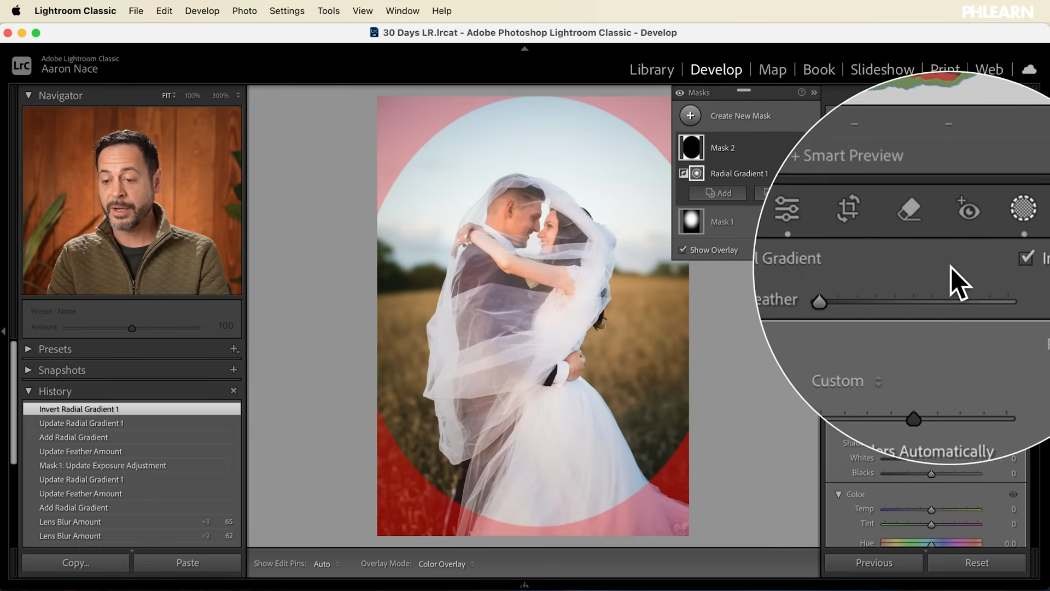Open the View menu
Screen dimensions: 1050x591
tap(362, 11)
